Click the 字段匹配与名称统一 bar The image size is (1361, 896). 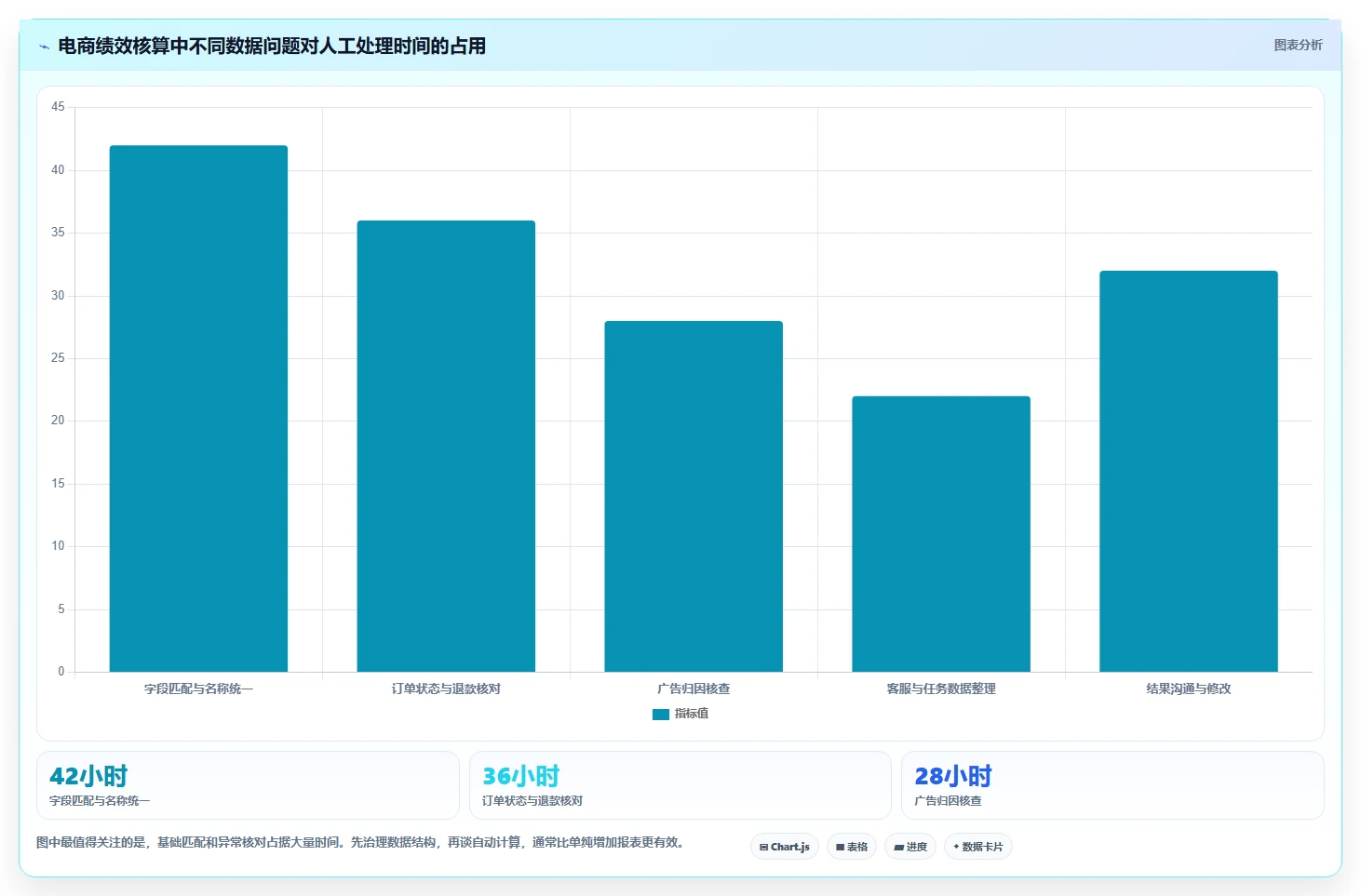coord(198,408)
